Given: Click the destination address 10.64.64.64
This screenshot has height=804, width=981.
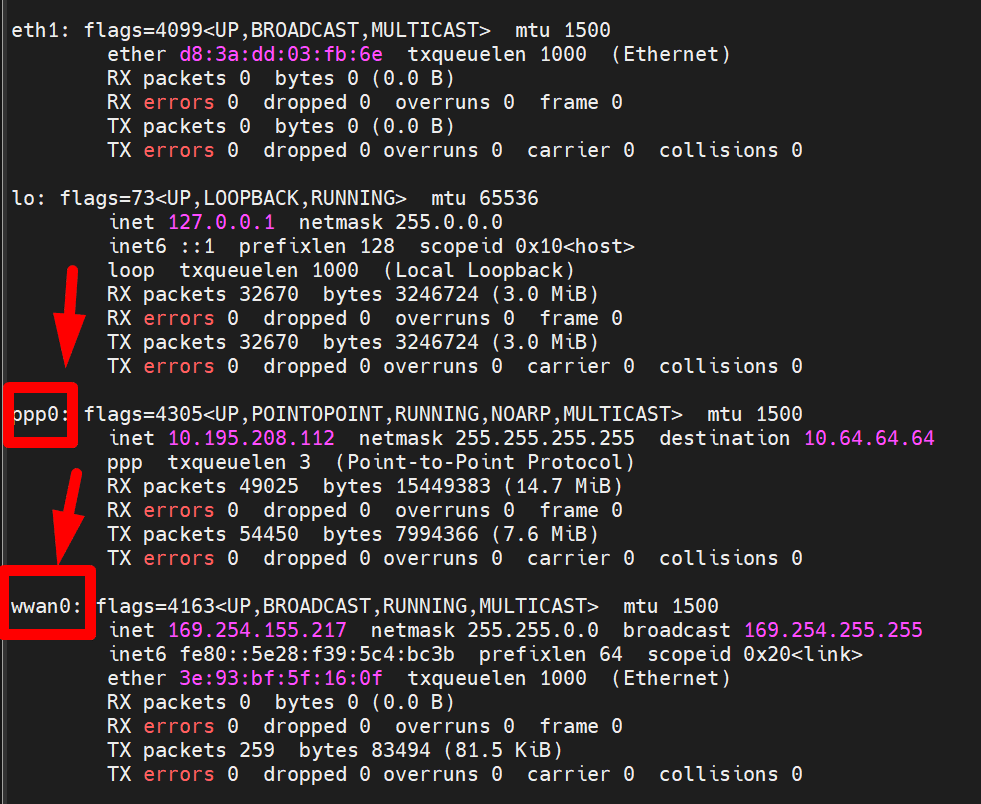Looking at the screenshot, I should point(869,438).
